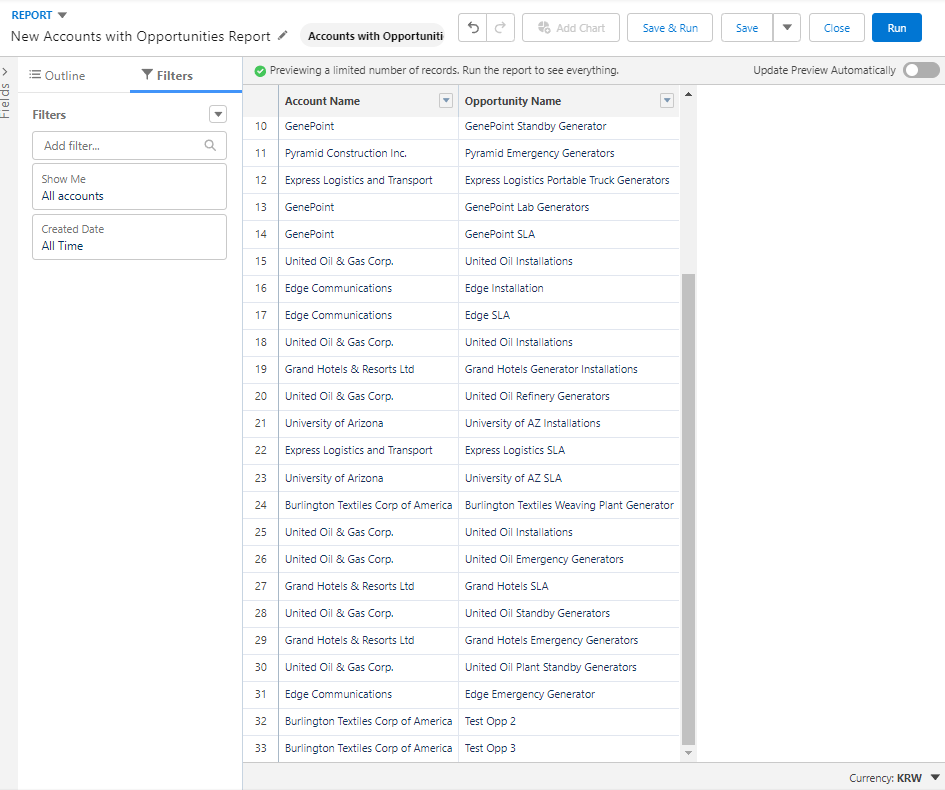This screenshot has width=945, height=790.
Task: Click the scroll down arrow of the table
Action: tap(688, 753)
